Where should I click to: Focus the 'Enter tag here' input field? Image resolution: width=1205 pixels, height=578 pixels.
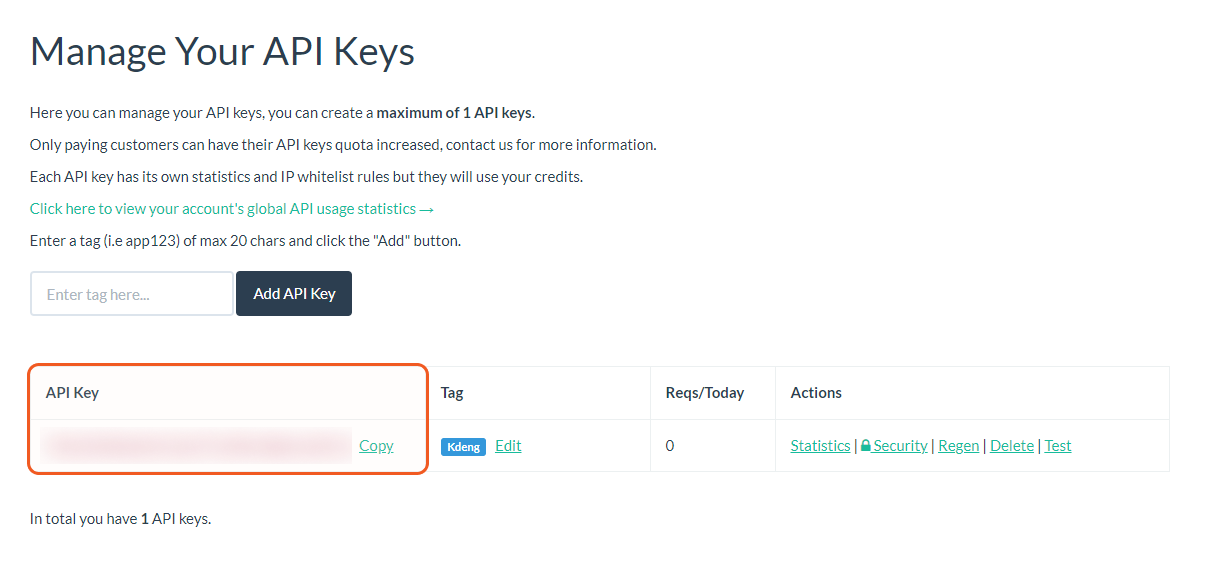tap(132, 294)
